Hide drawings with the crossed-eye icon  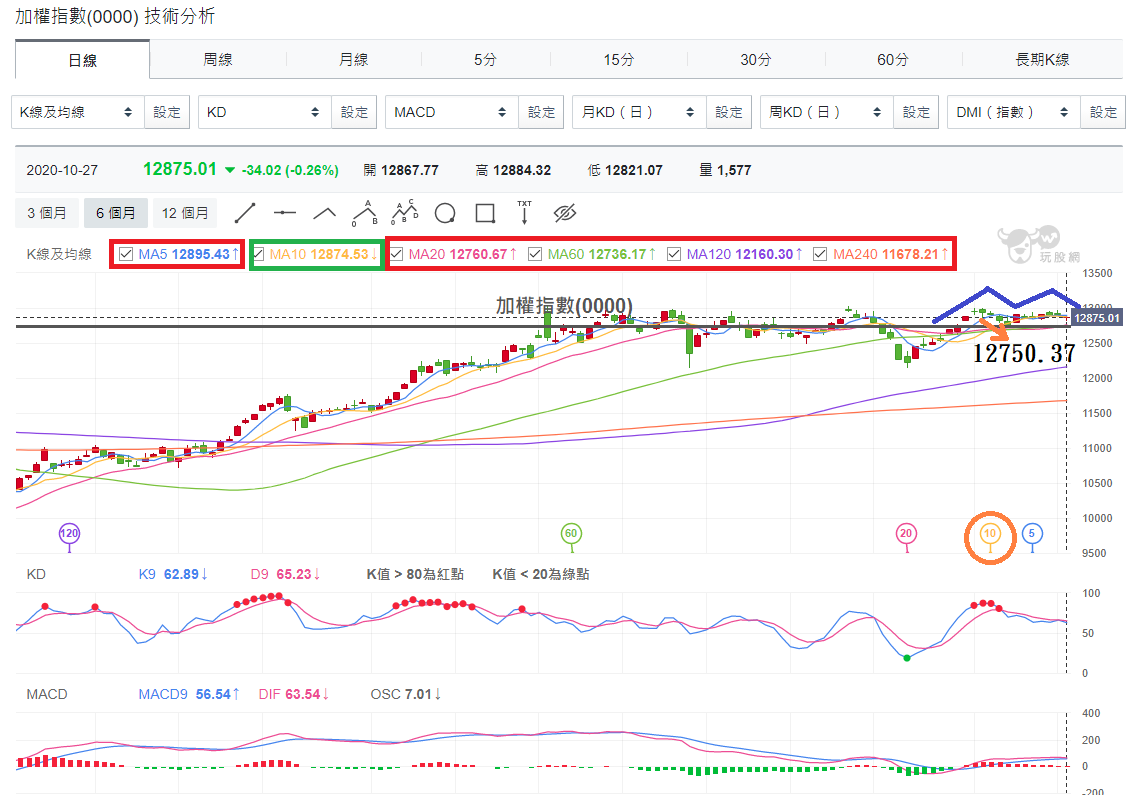pos(565,213)
